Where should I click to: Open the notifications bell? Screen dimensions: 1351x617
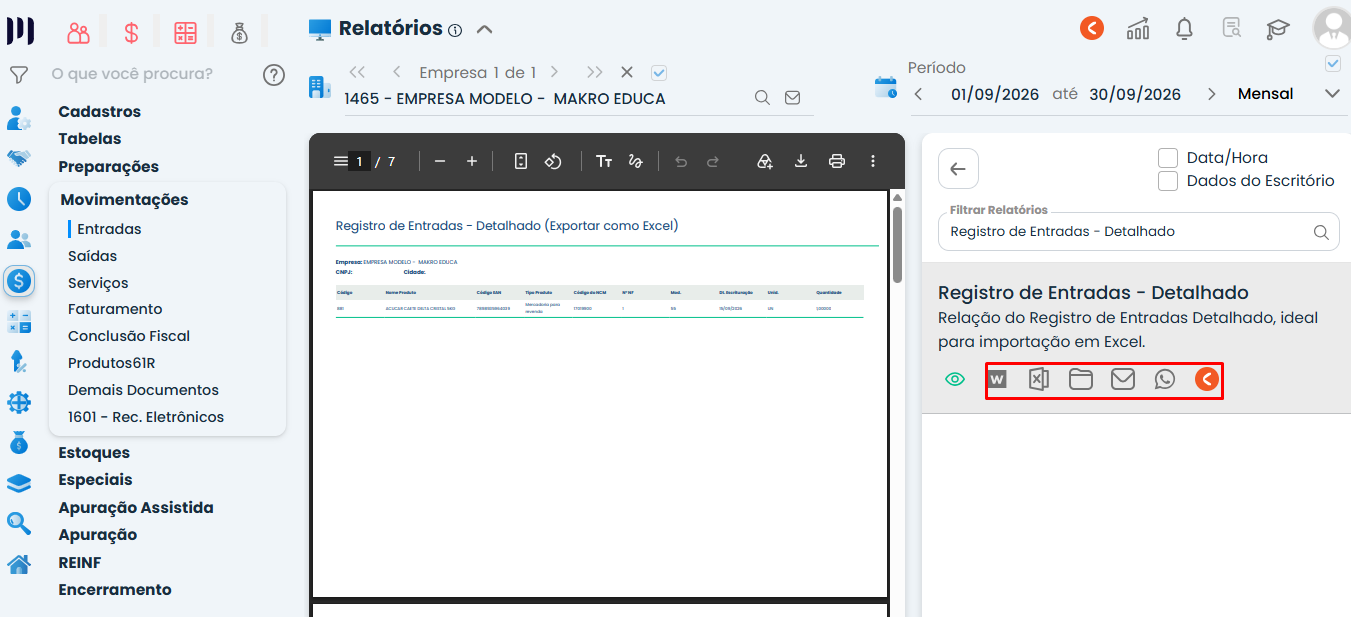coord(1184,29)
